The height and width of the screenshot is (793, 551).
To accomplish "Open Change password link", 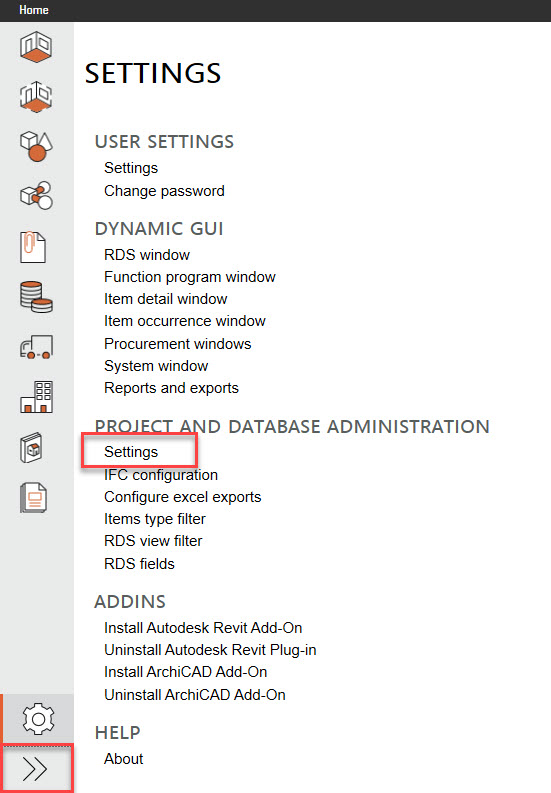I will pyautogui.click(x=164, y=191).
